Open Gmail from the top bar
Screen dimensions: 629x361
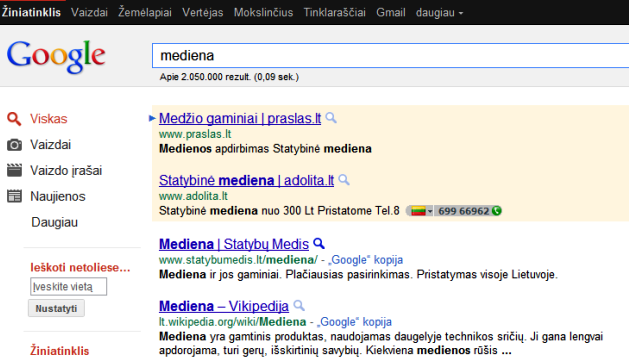tap(391, 12)
